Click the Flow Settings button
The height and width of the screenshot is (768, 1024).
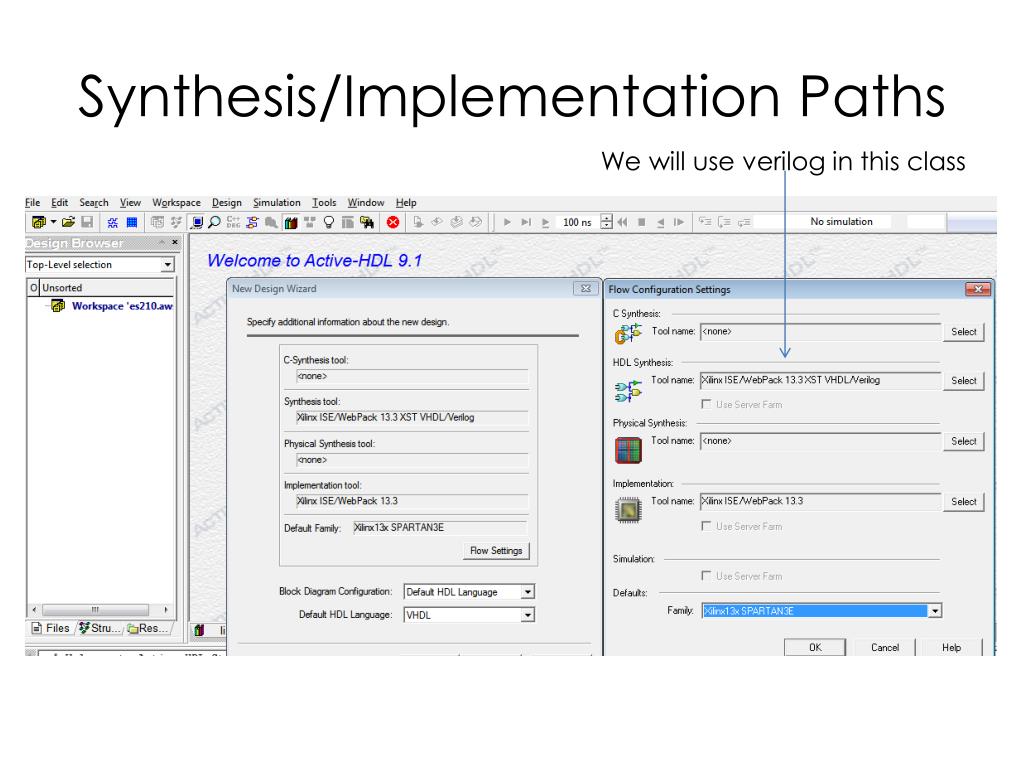pyautogui.click(x=496, y=551)
